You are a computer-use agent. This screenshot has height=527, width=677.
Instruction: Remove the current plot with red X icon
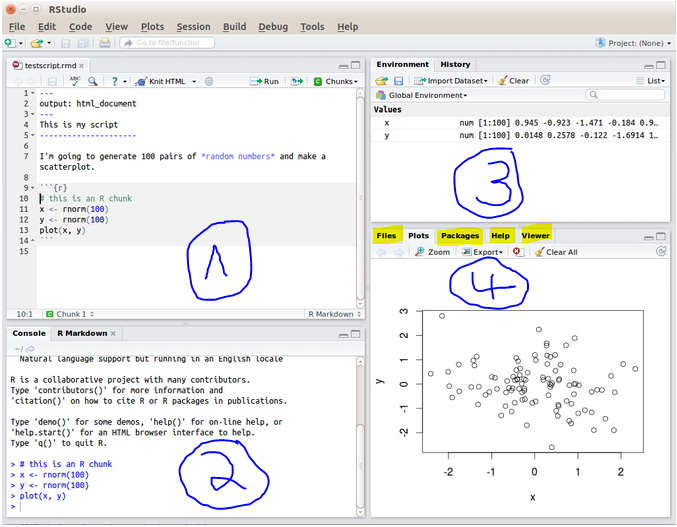click(518, 252)
